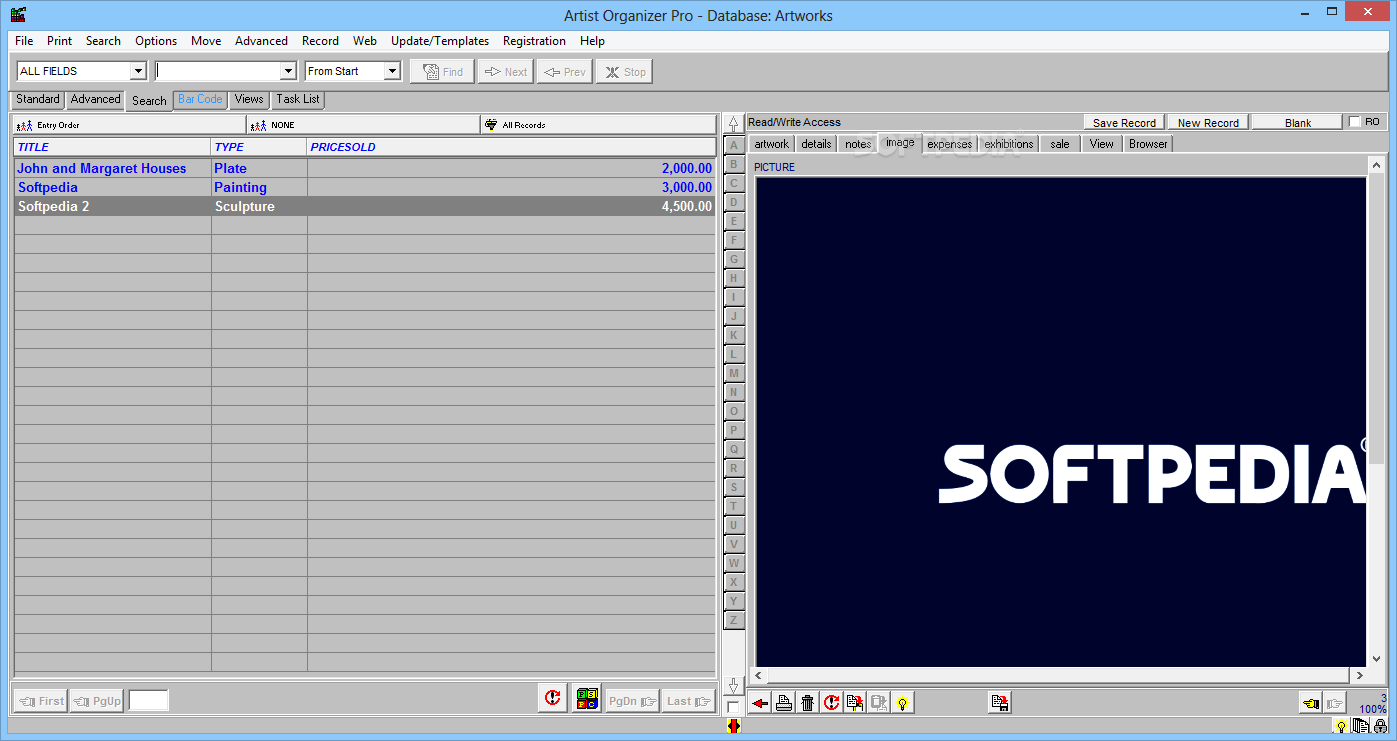Click the grayed pointing-hand next record icon
1397x741 pixels.
[1334, 703]
